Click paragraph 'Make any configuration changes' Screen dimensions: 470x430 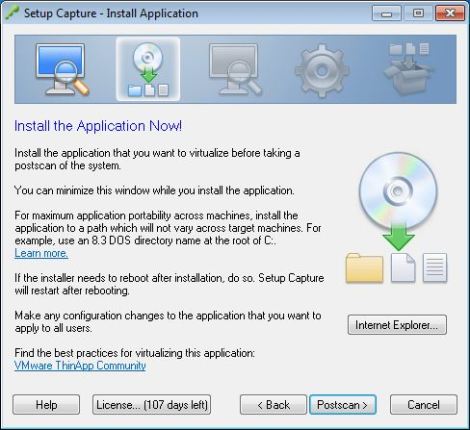(168, 322)
